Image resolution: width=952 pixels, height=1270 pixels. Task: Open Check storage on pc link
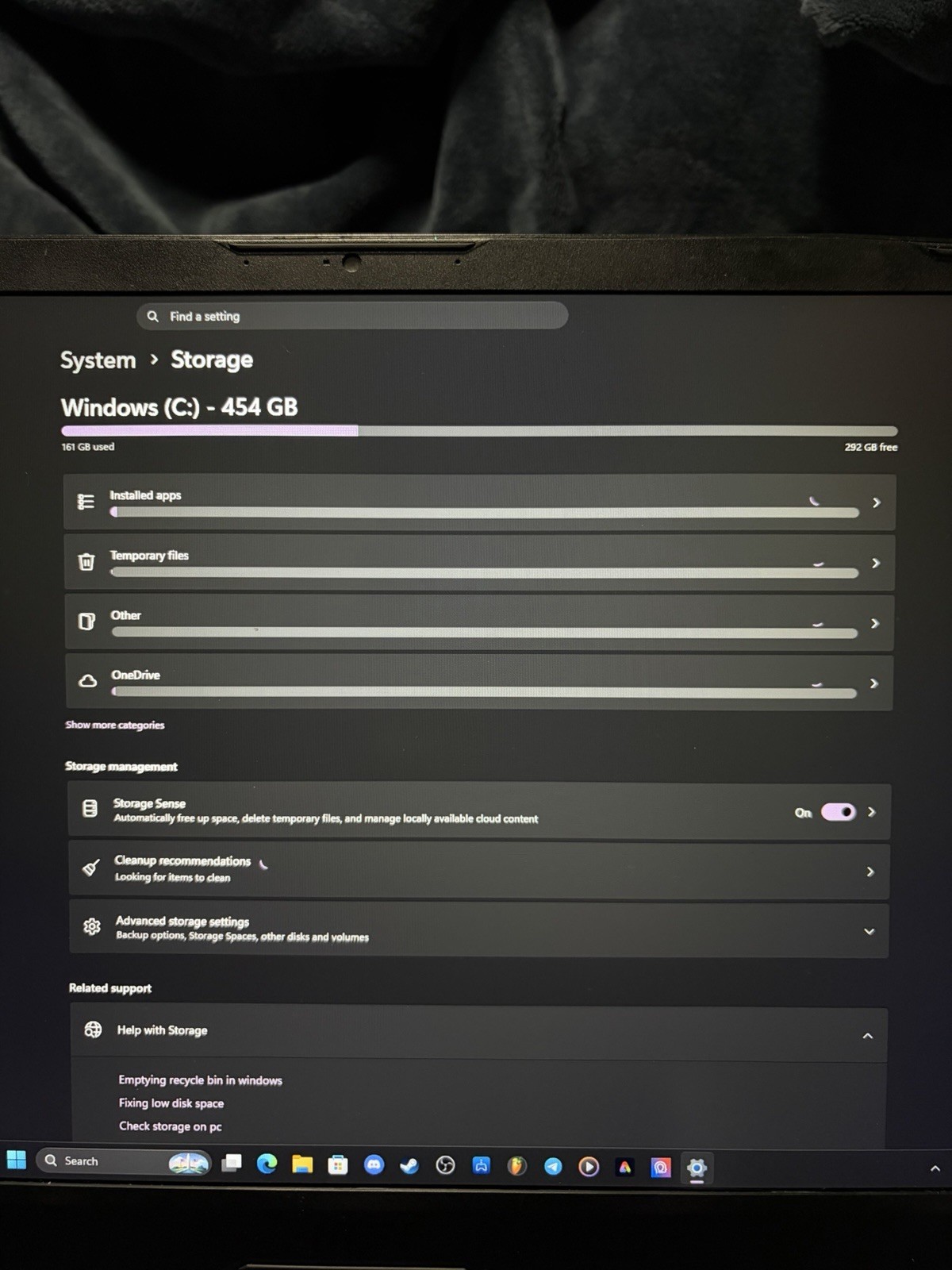pyautogui.click(x=171, y=1126)
